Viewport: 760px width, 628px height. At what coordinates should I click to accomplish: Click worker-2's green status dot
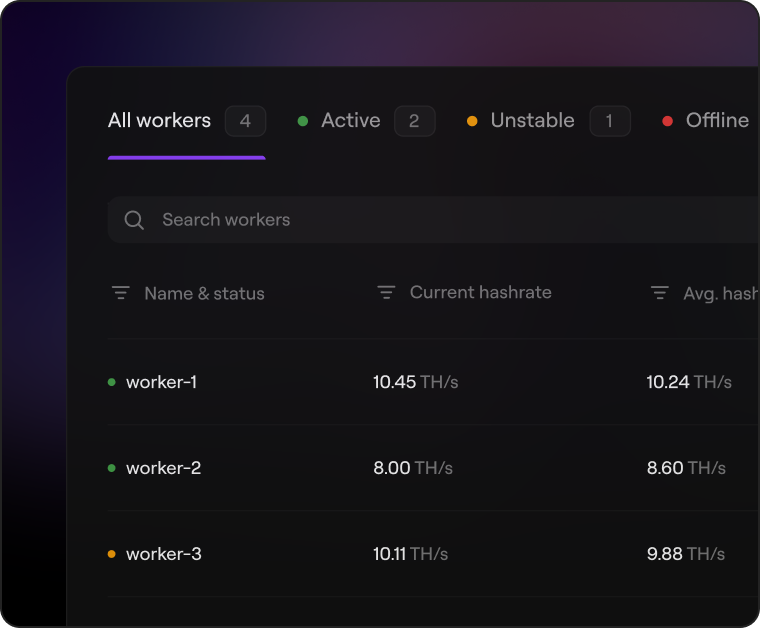pyautogui.click(x=111, y=468)
